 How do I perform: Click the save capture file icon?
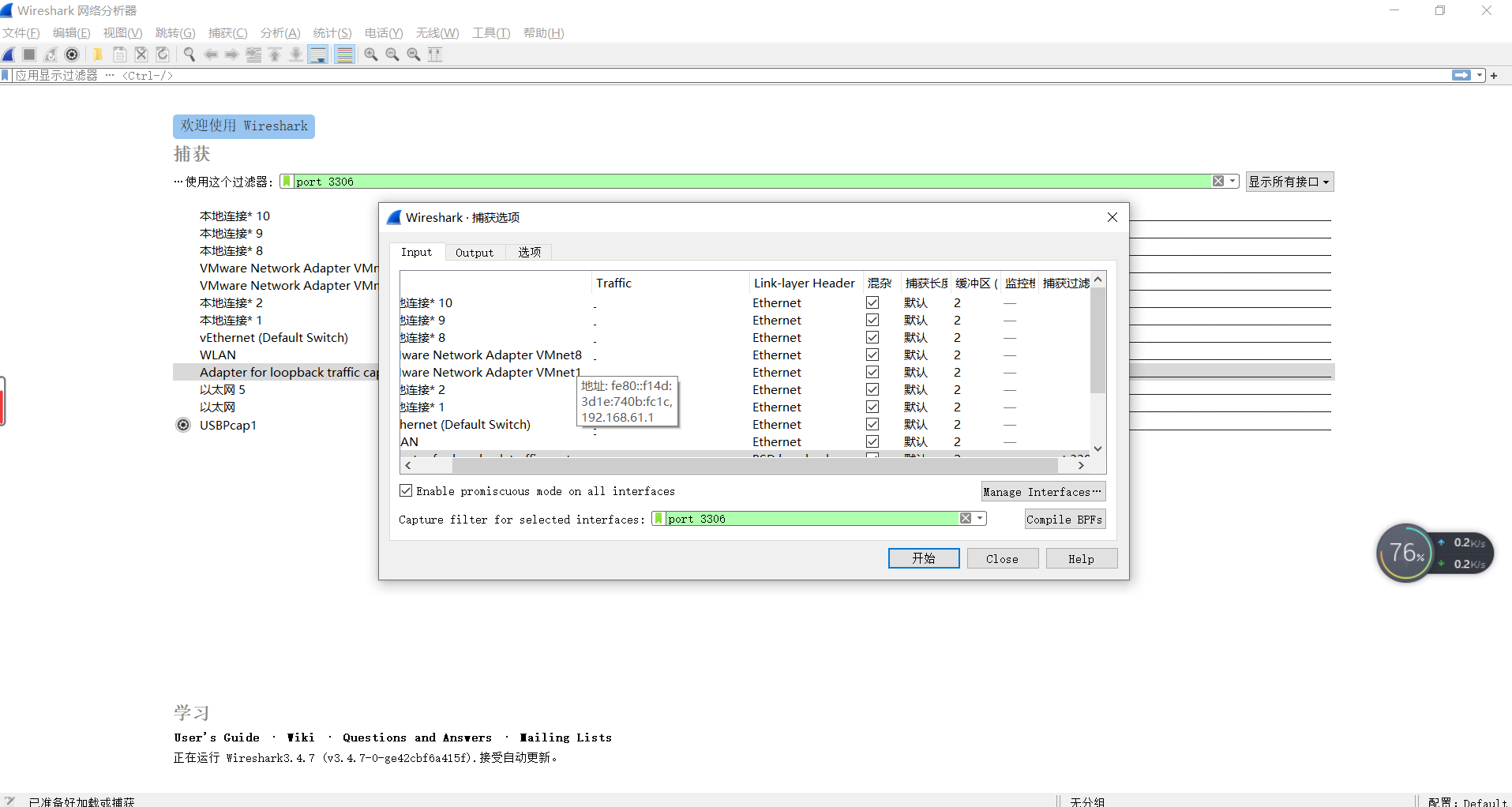coord(119,54)
